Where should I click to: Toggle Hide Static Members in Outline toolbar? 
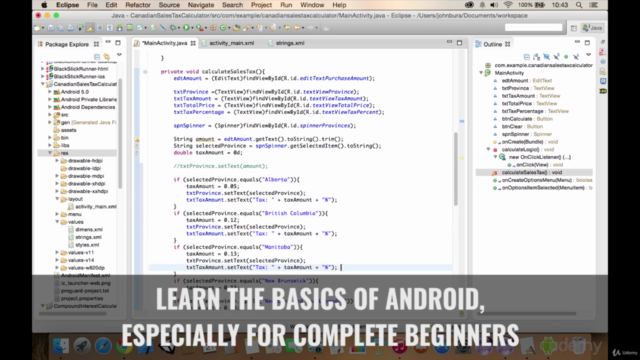coord(556,57)
